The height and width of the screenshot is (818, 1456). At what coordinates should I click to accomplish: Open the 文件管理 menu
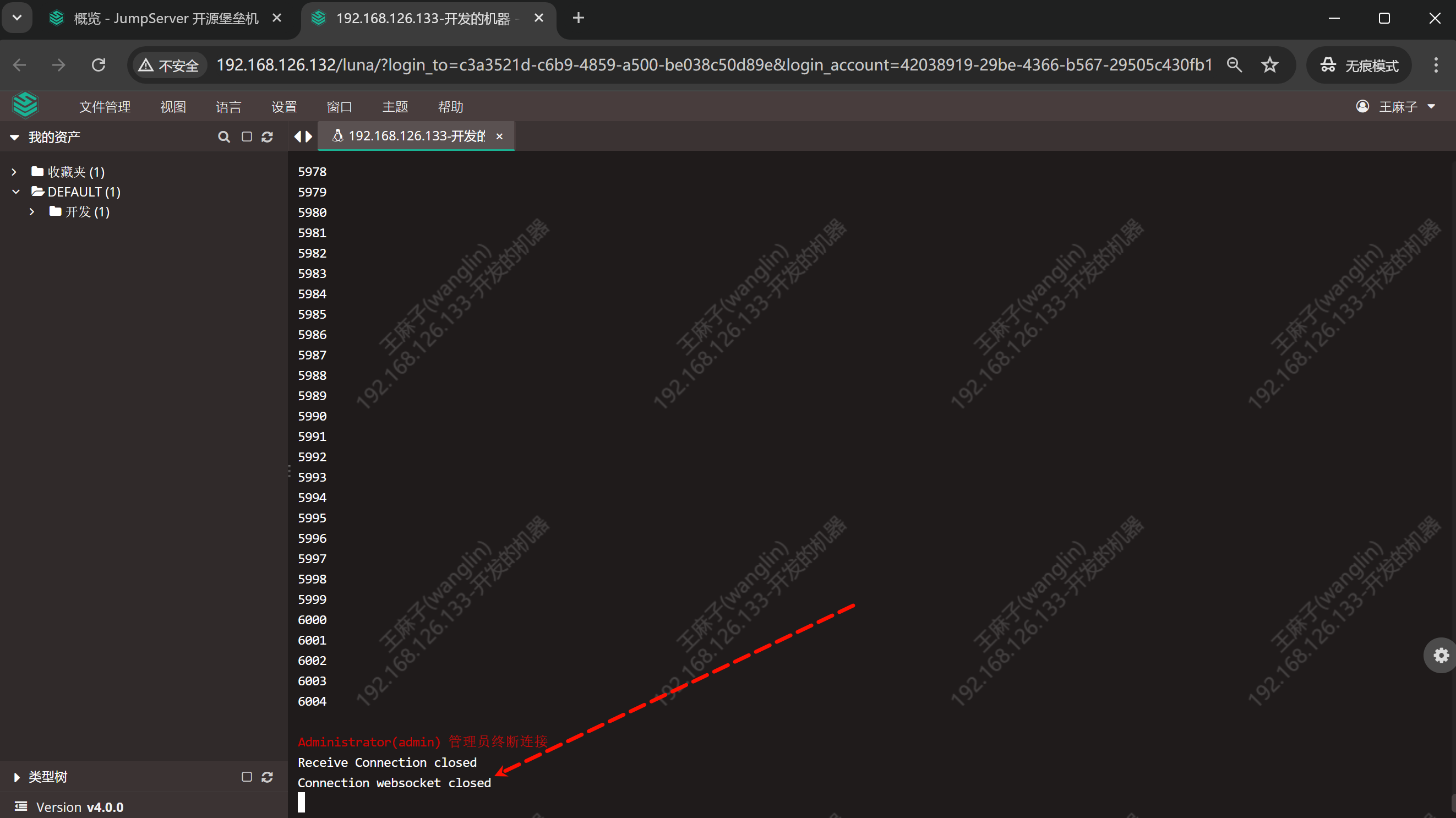click(x=105, y=107)
